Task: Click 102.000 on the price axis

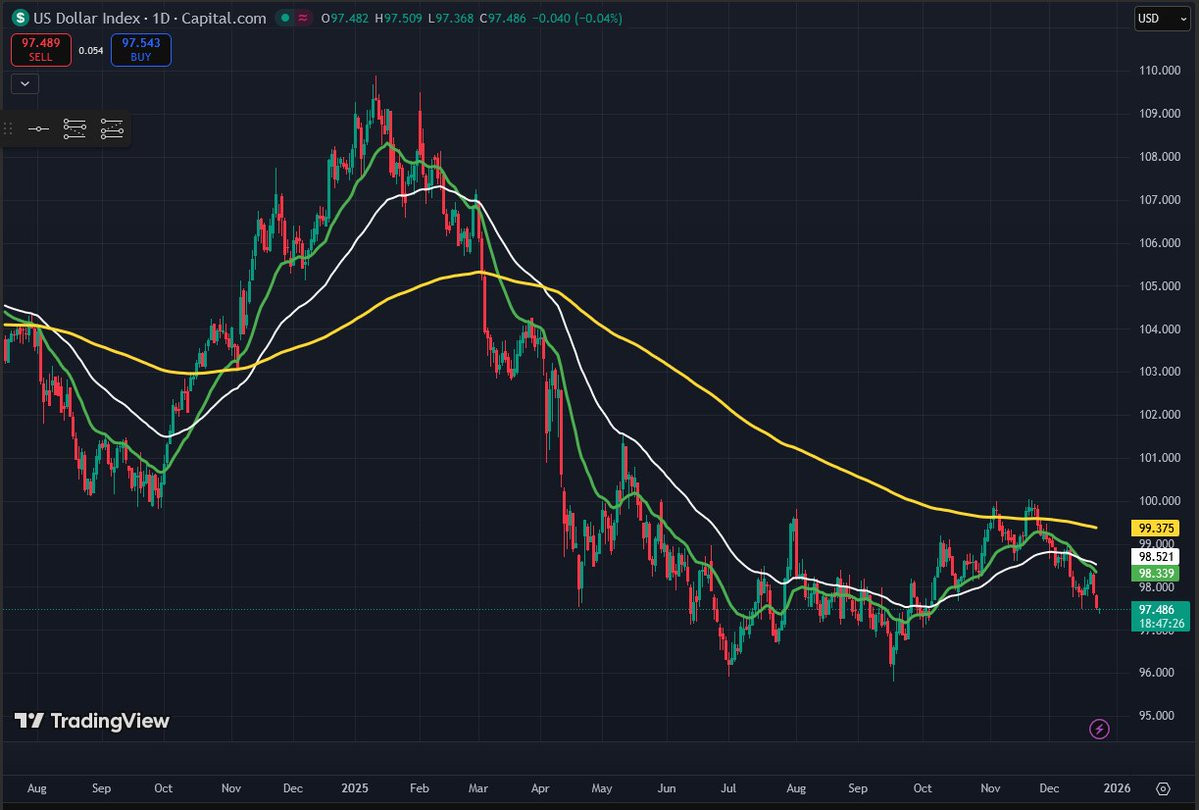Action: pos(1159,415)
